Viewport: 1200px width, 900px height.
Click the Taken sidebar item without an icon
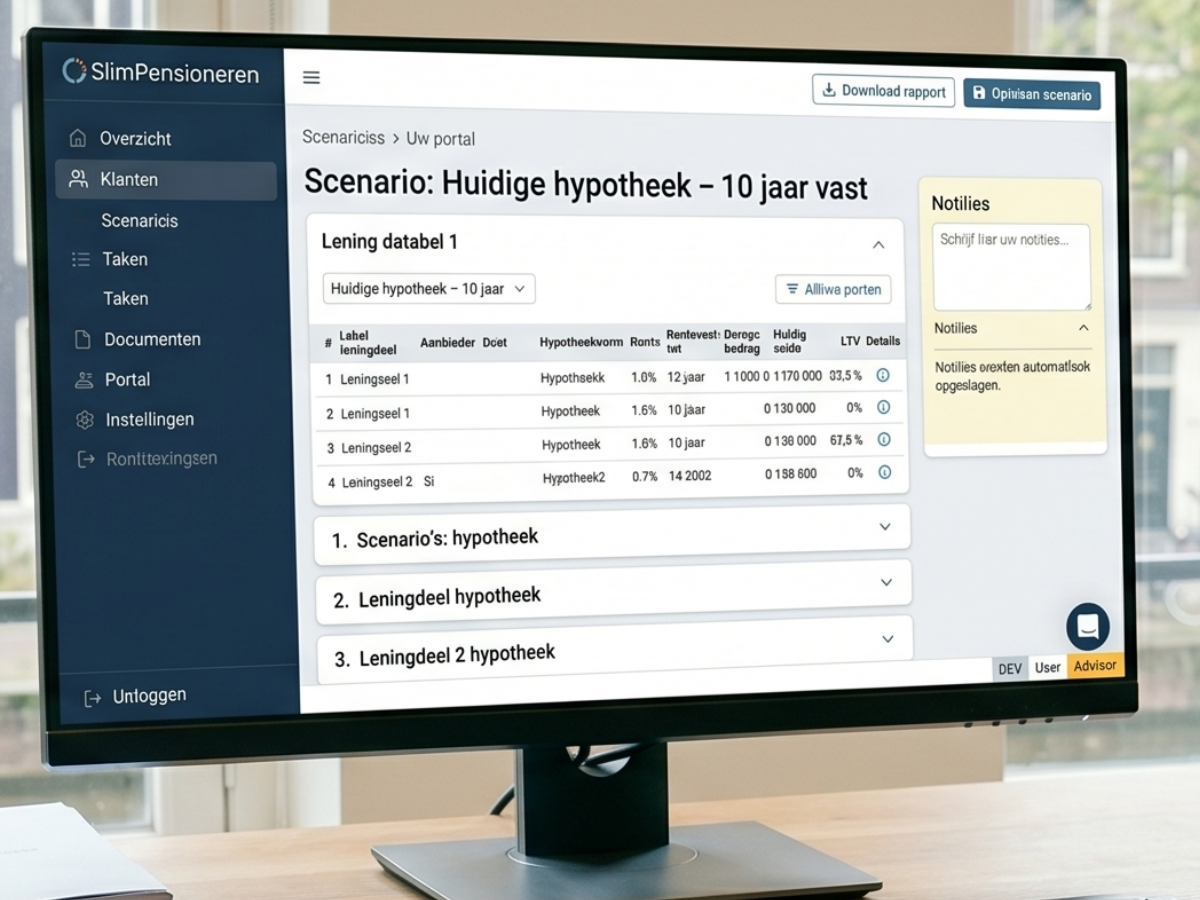coord(125,299)
